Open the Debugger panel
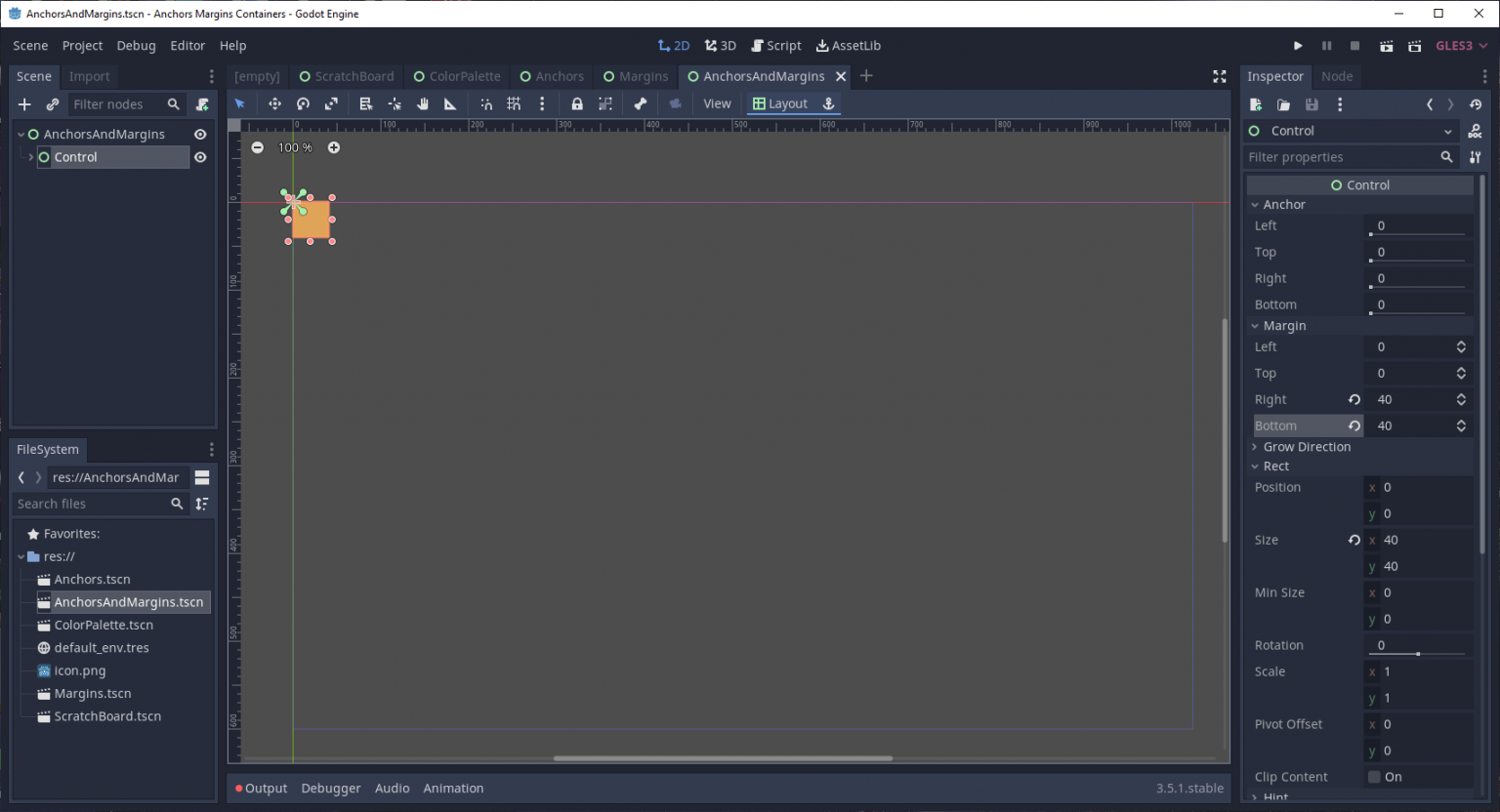This screenshot has width=1500, height=812. [x=331, y=788]
